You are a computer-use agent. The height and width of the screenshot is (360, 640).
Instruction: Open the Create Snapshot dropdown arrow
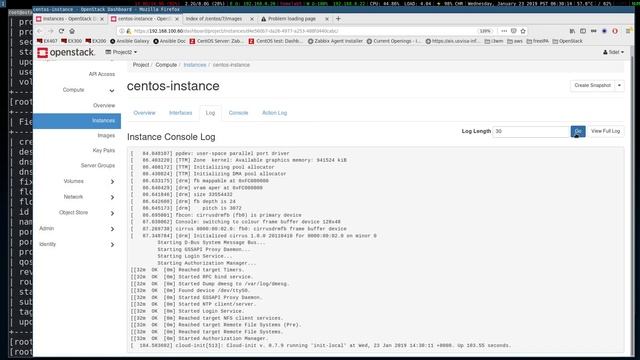click(x=619, y=86)
